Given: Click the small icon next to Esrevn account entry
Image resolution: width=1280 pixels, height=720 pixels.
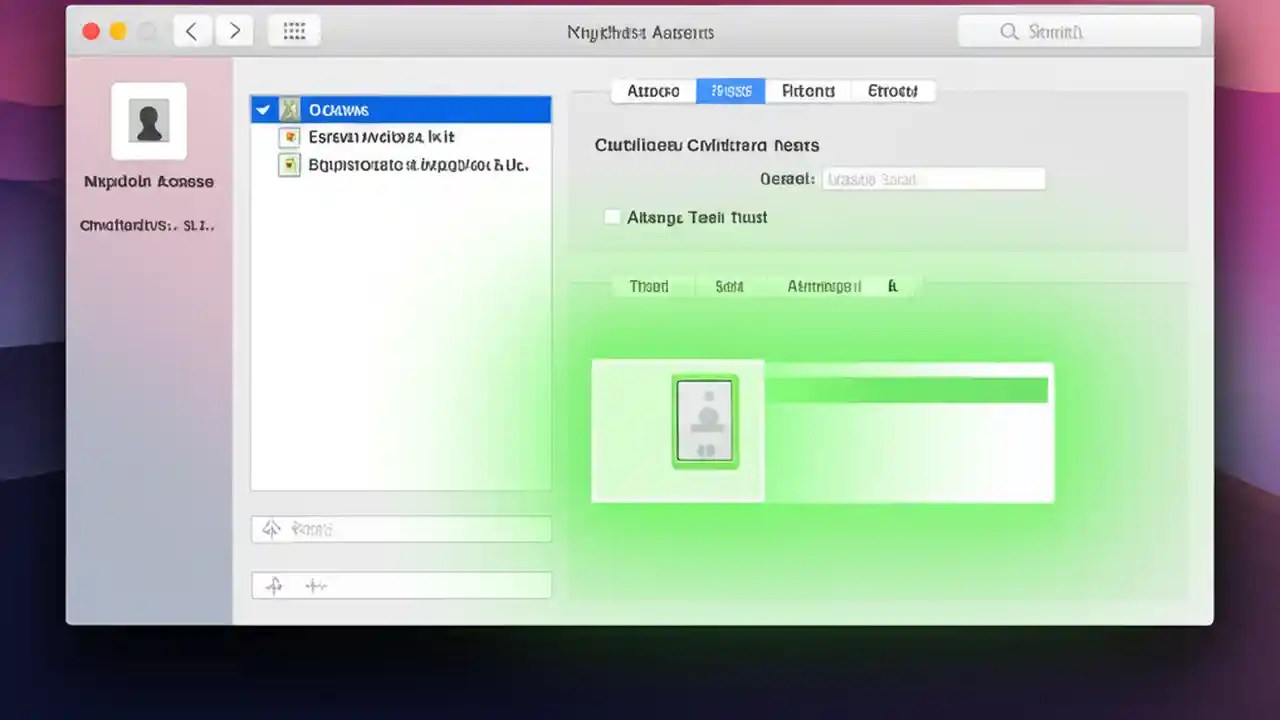Looking at the screenshot, I should (289, 137).
